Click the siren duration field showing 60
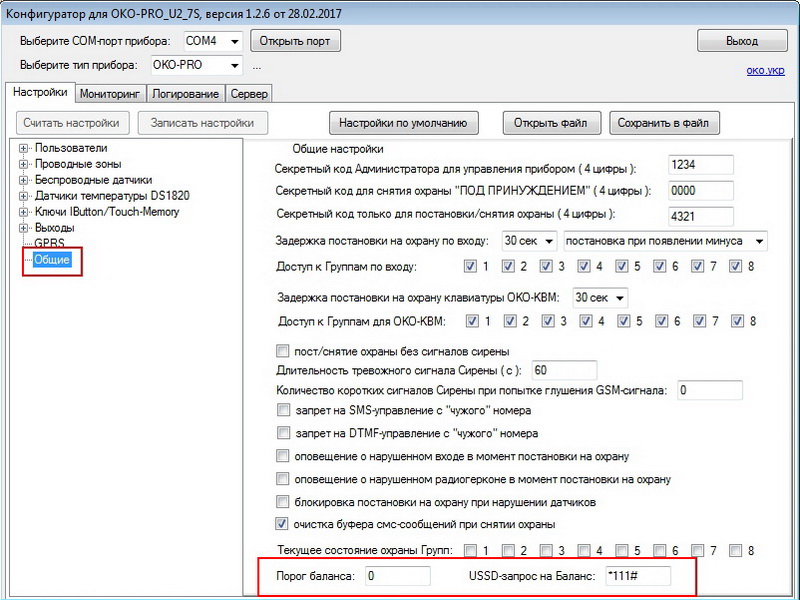The image size is (800, 600). coord(564,370)
